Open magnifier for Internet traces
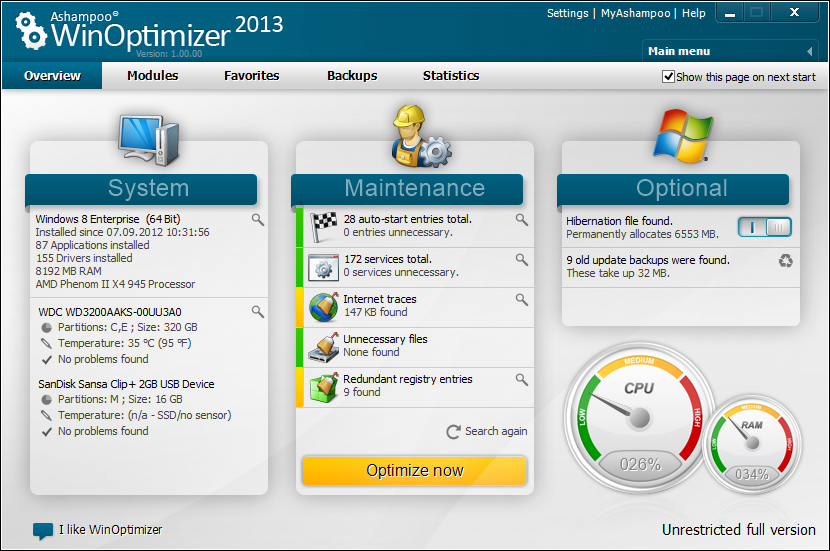Image resolution: width=830 pixels, height=551 pixels. [522, 300]
